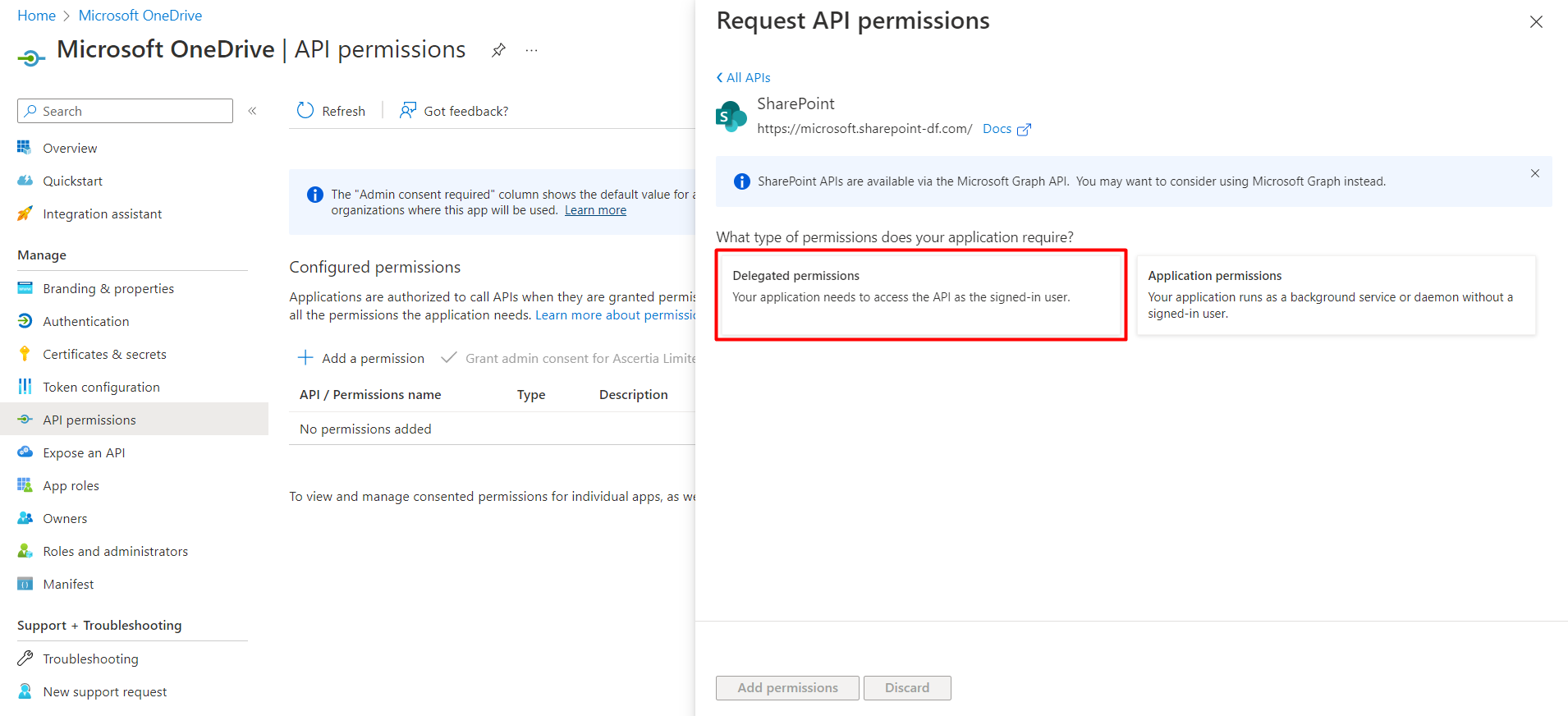Click the Refresh circular arrow icon
Viewport: 1568px width, 716px height.
click(305, 111)
